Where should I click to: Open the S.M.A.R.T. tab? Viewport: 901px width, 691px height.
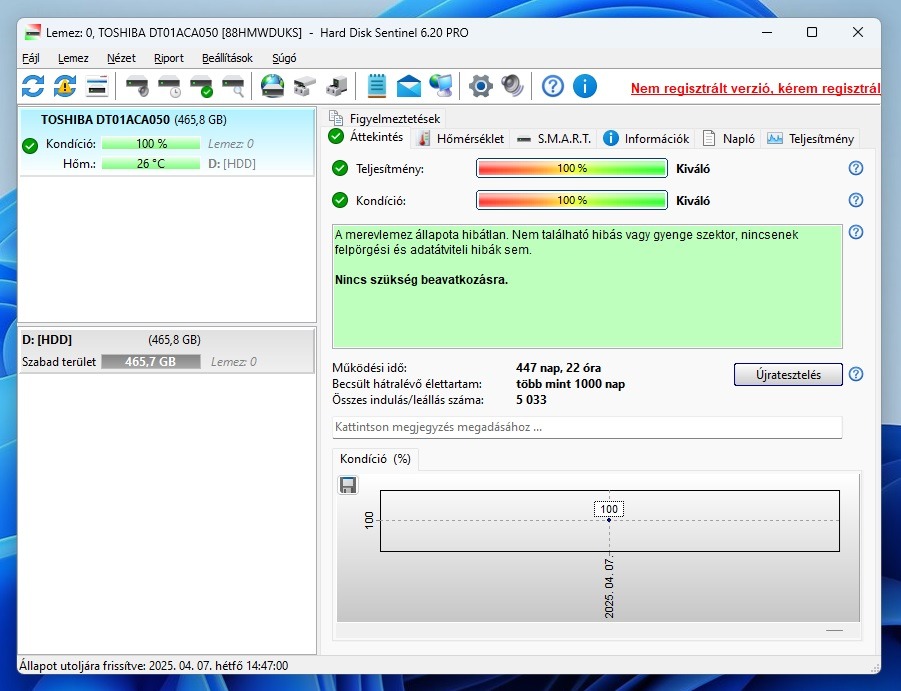[x=554, y=138]
